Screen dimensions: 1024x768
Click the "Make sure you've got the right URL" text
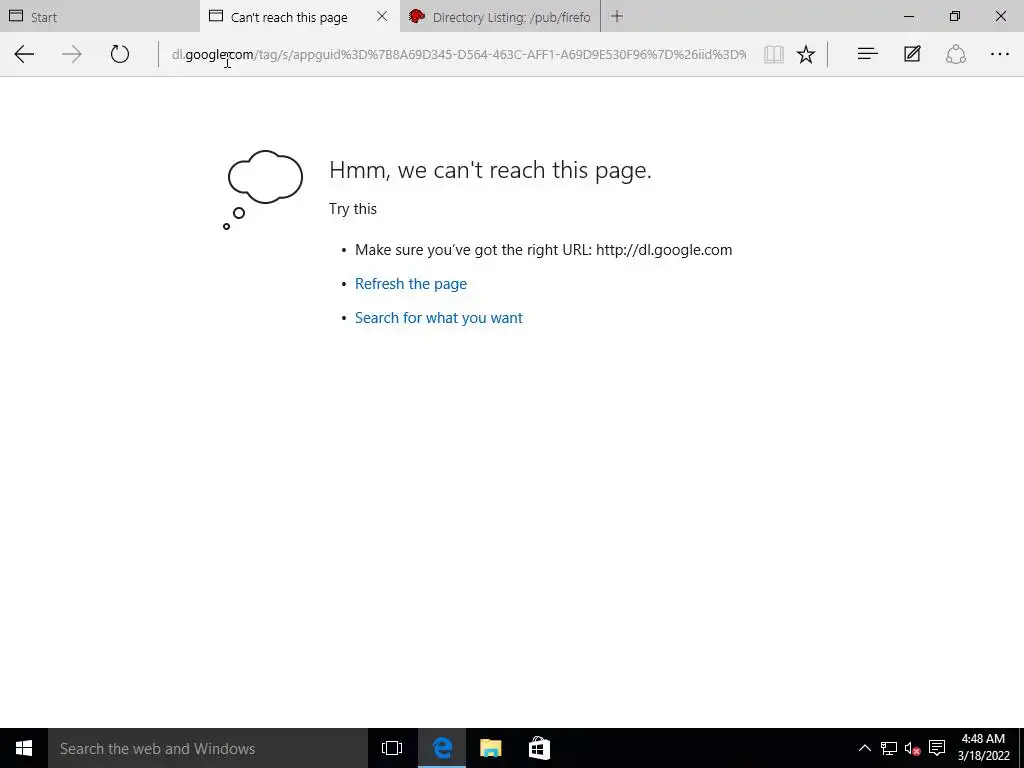[x=543, y=250]
